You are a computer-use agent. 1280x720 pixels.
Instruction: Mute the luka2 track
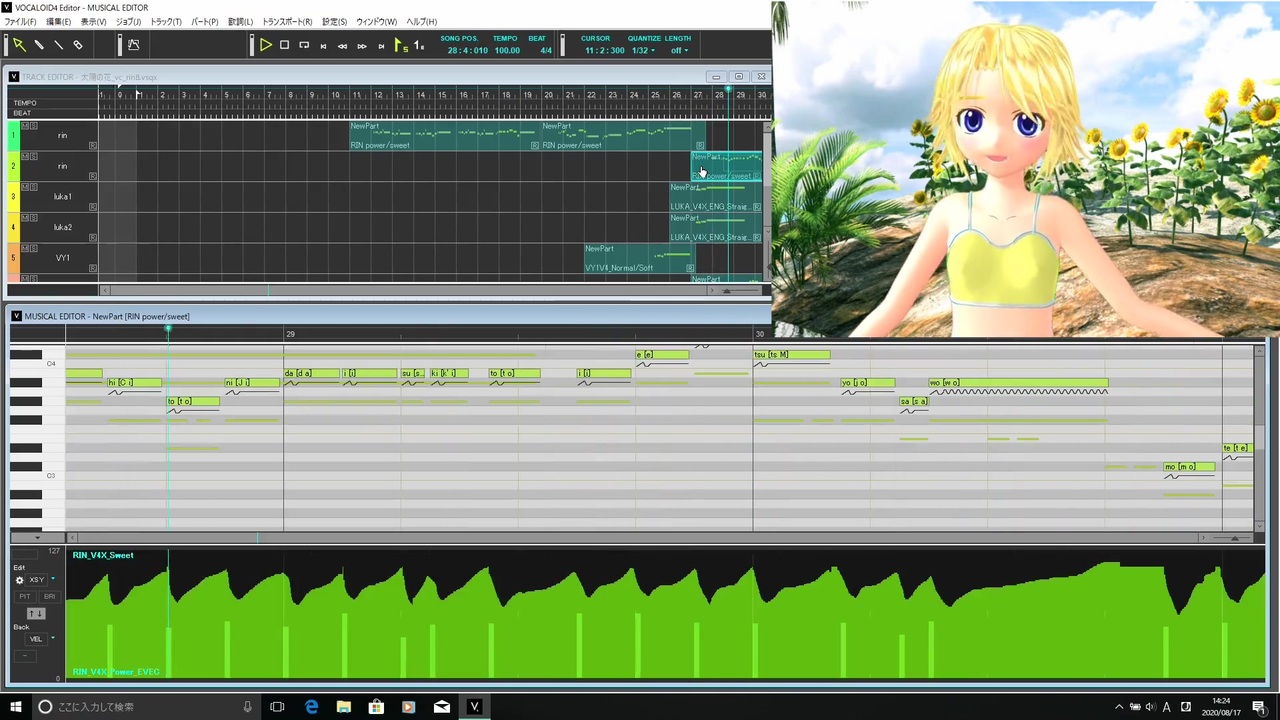pos(23,217)
